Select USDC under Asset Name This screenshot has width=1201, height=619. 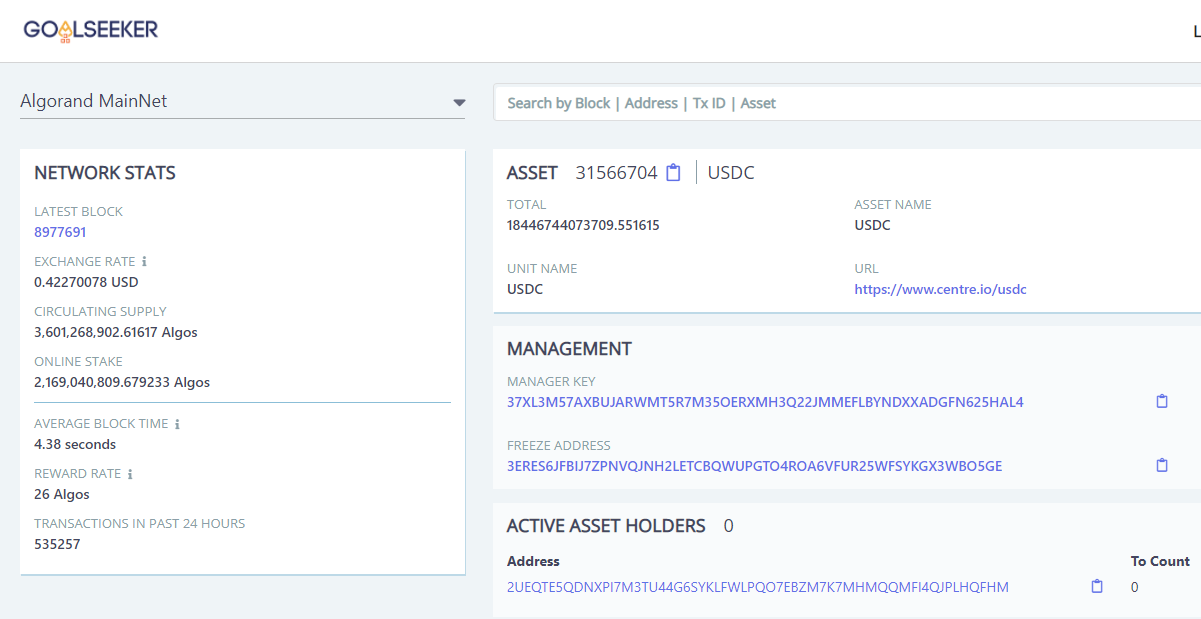tap(872, 225)
